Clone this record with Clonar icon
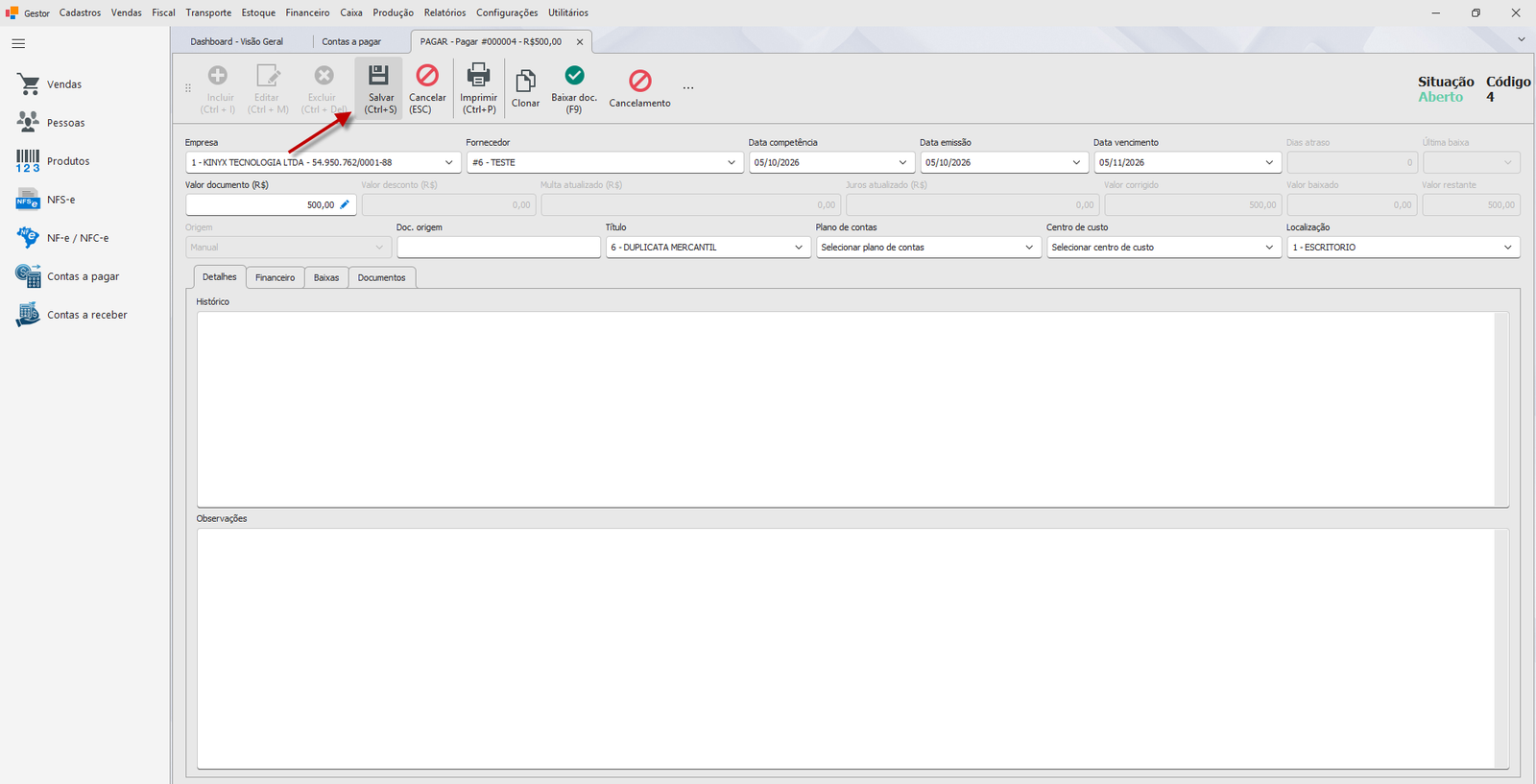 [525, 81]
